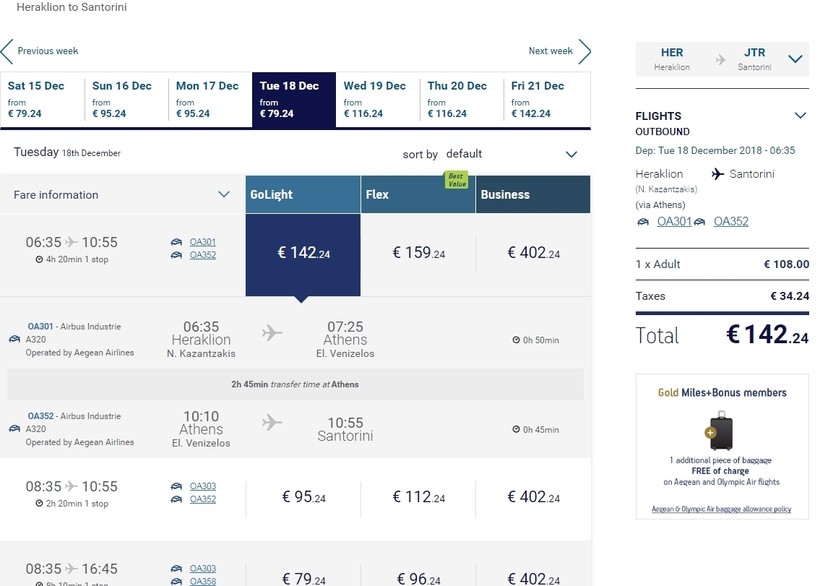
Task: Click the suitcase baggage icon
Action: [722, 430]
